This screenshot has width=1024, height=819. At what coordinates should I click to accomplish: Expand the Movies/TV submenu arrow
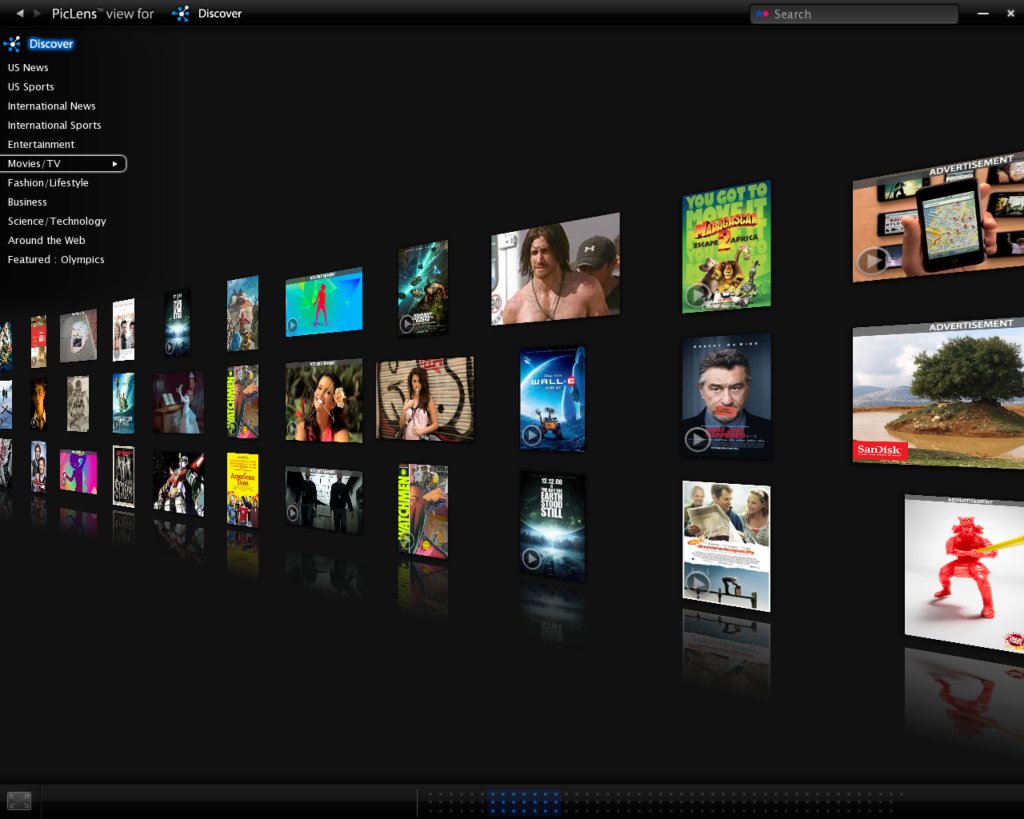coord(115,164)
